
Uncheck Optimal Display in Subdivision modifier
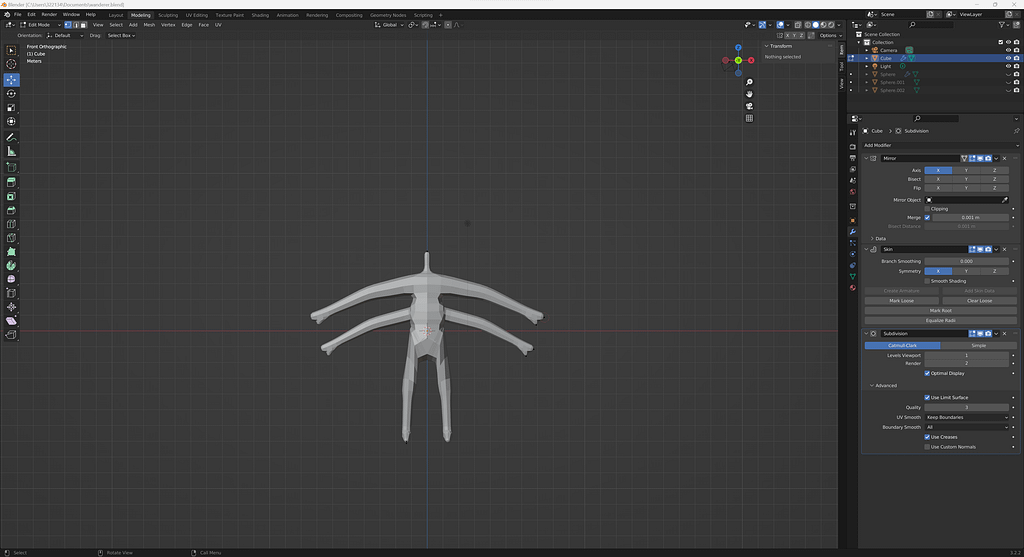pos(928,373)
